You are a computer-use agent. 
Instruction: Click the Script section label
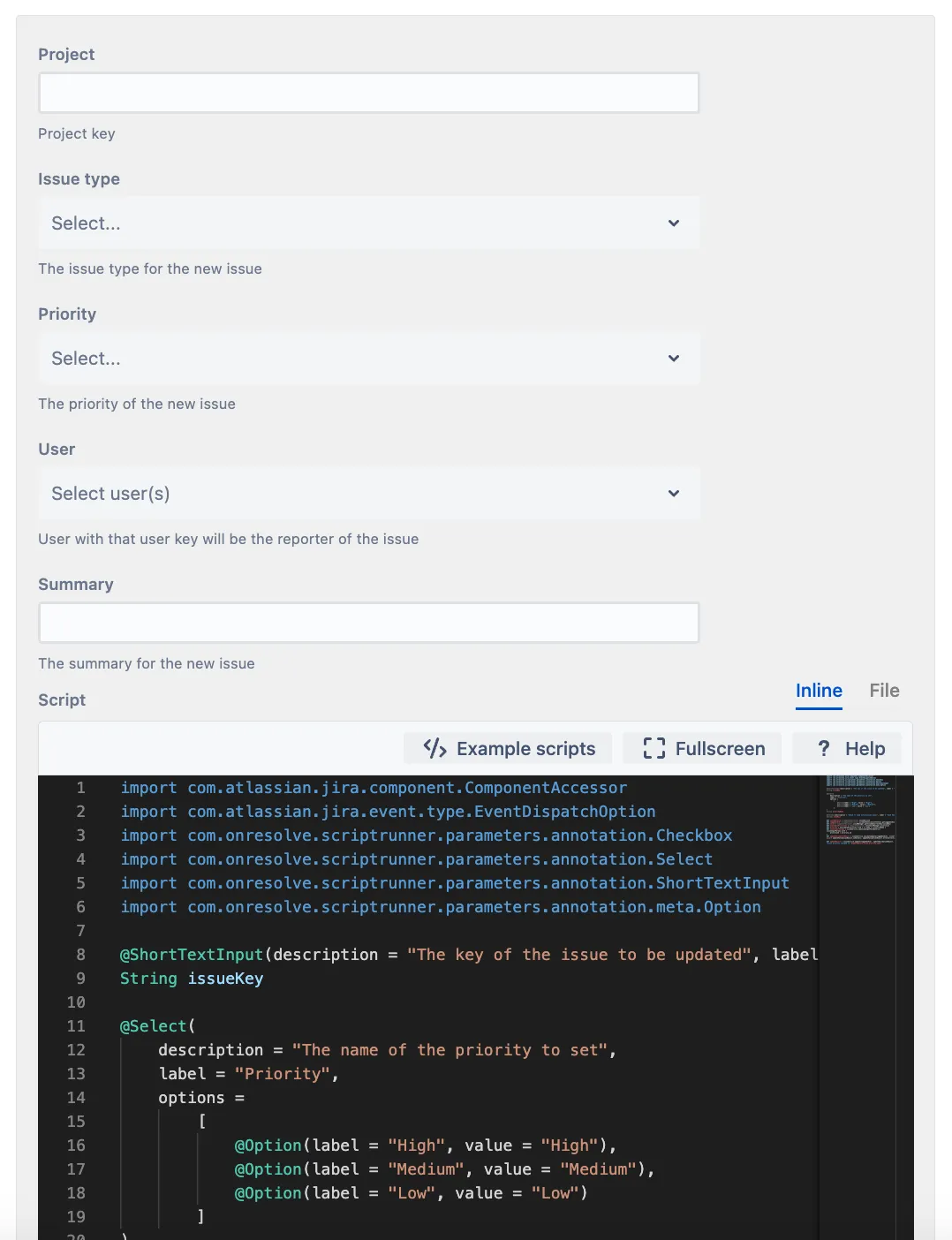(x=62, y=700)
